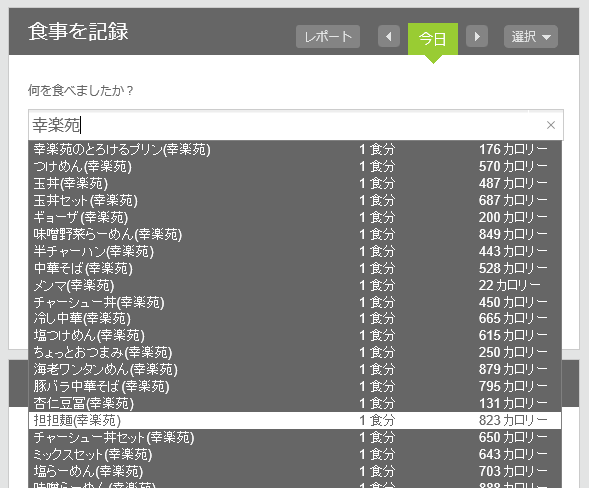591x488 pixels.
Task: Choose 玉丼(幸楽苑) 487 カロリー suggestion
Action: [295, 184]
